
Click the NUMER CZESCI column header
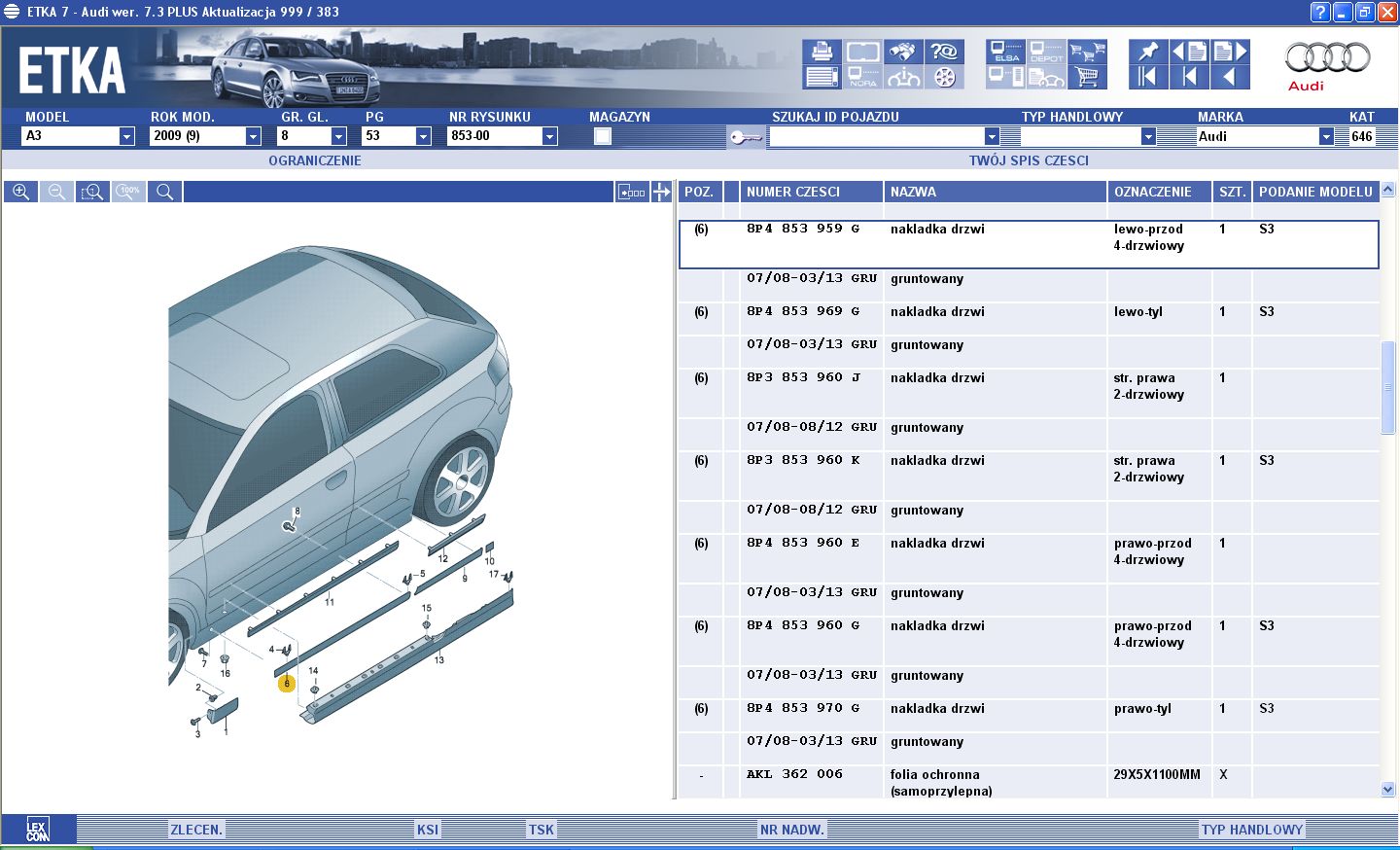(811, 192)
